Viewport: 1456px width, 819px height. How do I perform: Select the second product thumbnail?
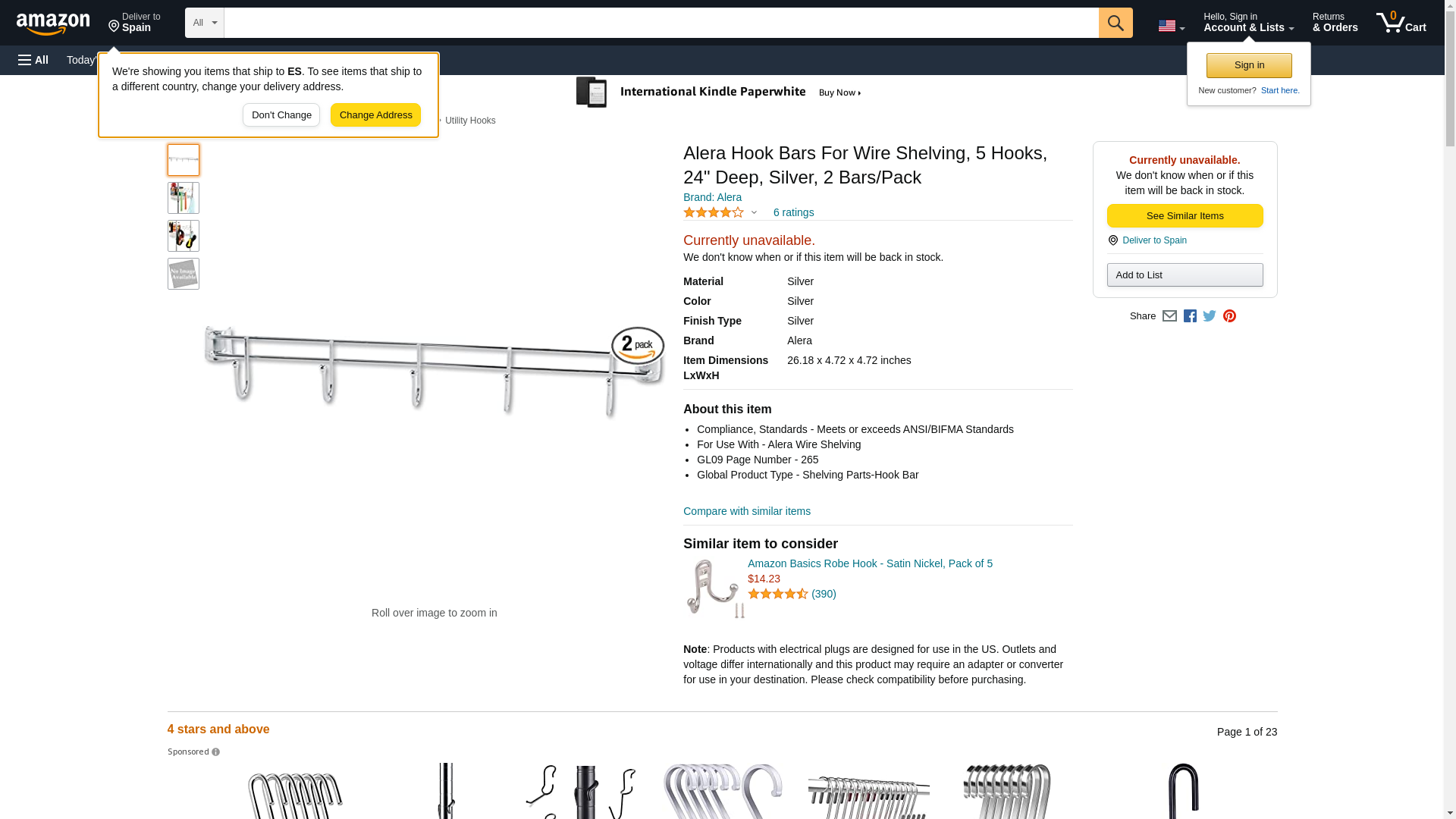pos(184,198)
